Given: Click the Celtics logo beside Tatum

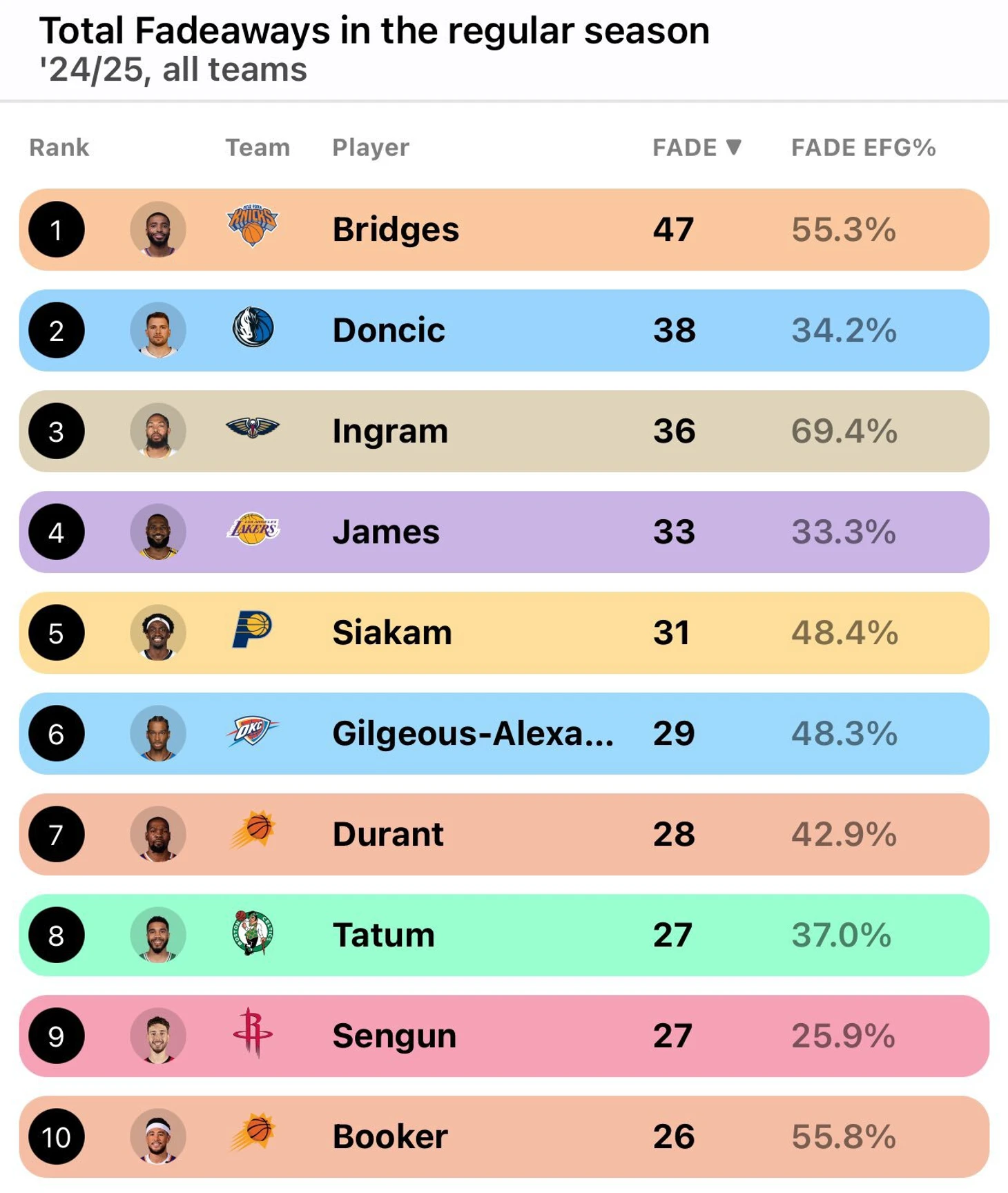Looking at the screenshot, I should coord(253,933).
